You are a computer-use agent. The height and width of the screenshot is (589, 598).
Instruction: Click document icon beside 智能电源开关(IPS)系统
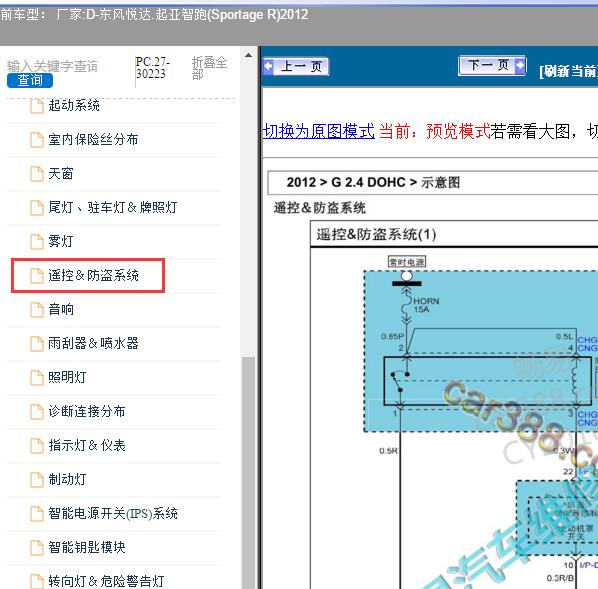click(37, 513)
